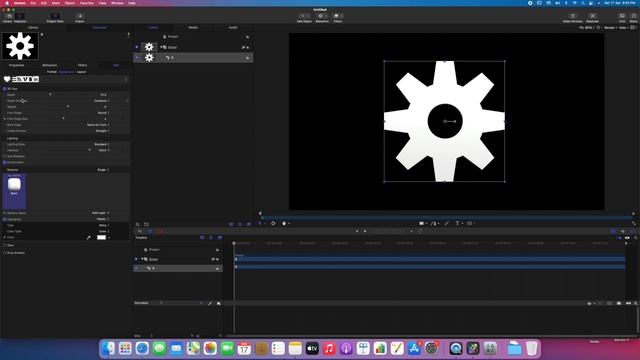Image resolution: width=640 pixels, height=360 pixels.
Task: Click the white Color swatch
Action: tap(101, 237)
